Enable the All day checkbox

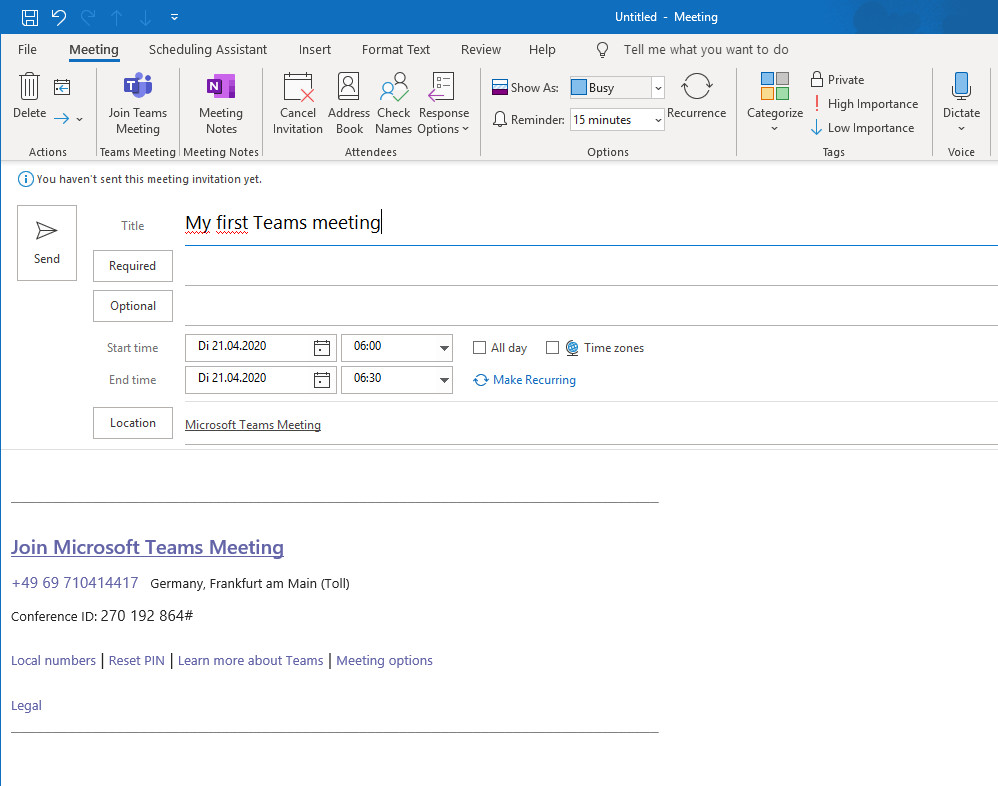pos(479,347)
